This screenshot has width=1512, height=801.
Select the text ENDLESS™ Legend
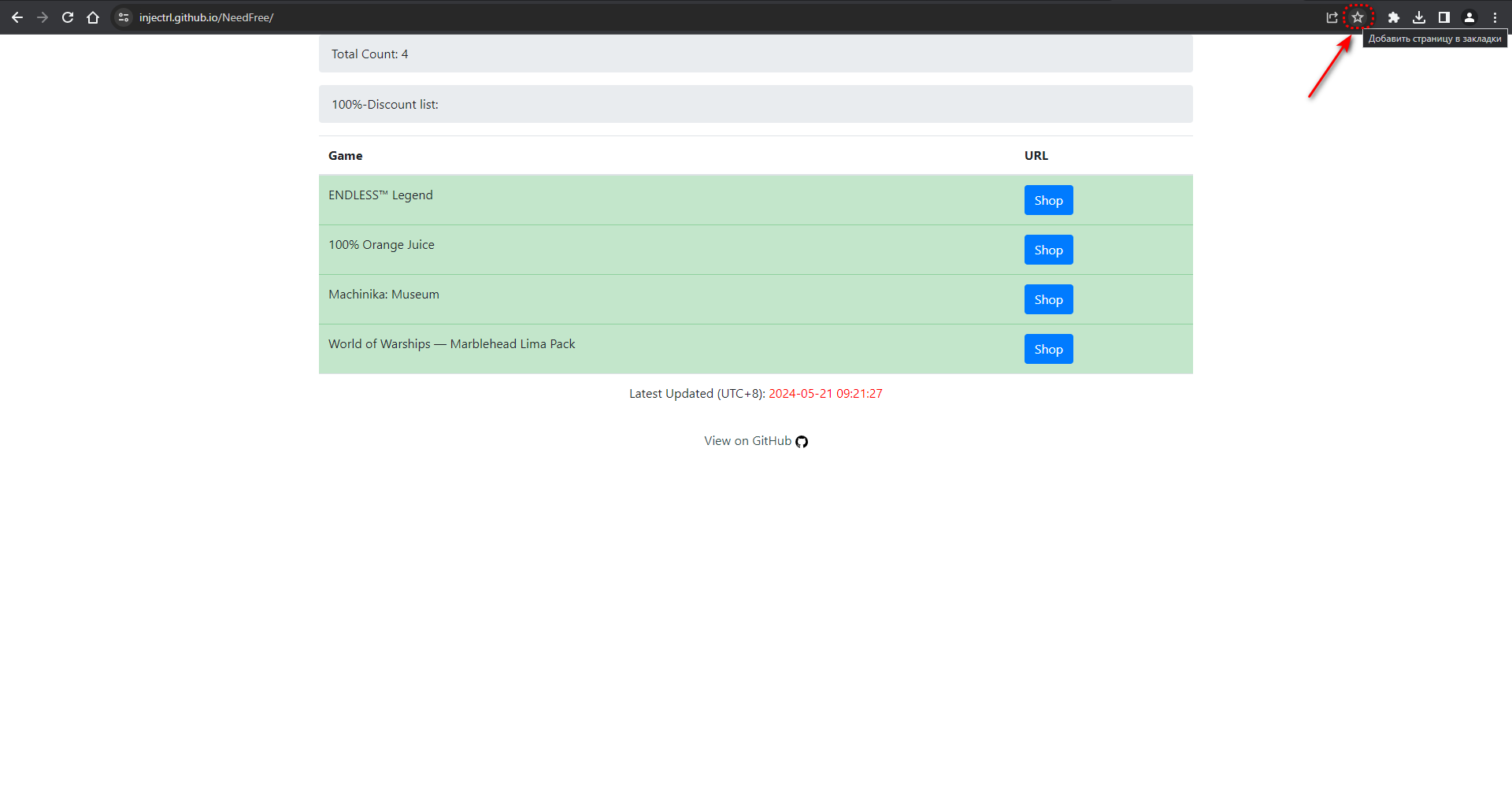point(380,195)
